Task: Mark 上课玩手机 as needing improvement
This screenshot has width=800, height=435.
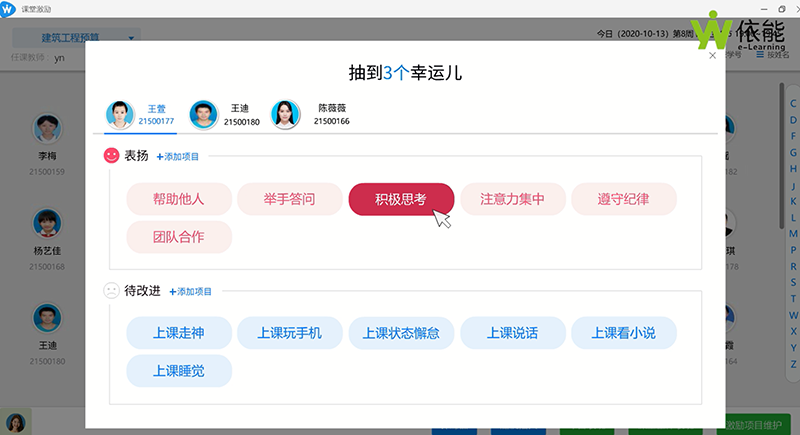Action: pyautogui.click(x=290, y=333)
